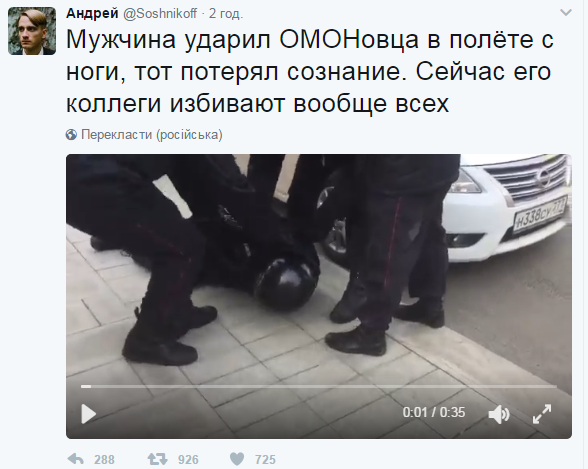Retweet using the retweet arrows icon
Viewport: 588px width, 469px height.
[158, 459]
